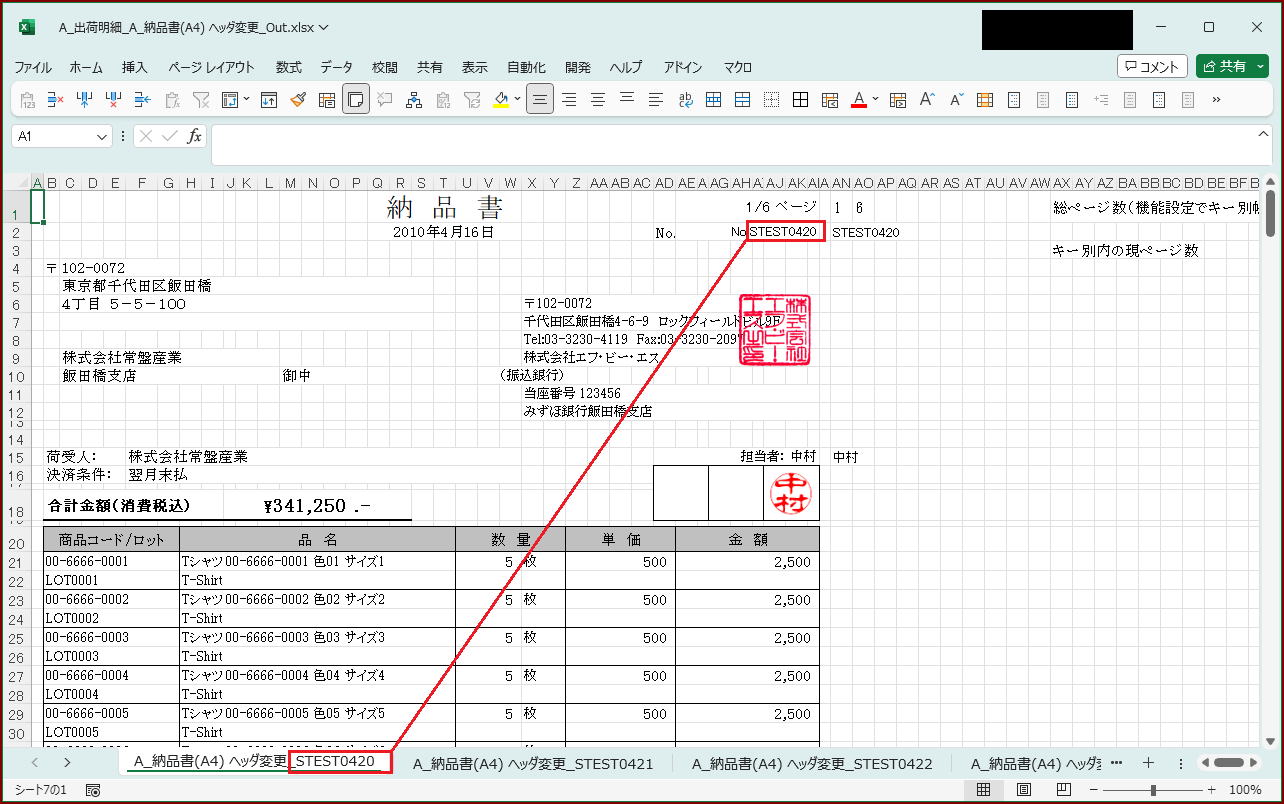1284x804 pixels.
Task: Click the increase indent icon
Action: 1101,99
